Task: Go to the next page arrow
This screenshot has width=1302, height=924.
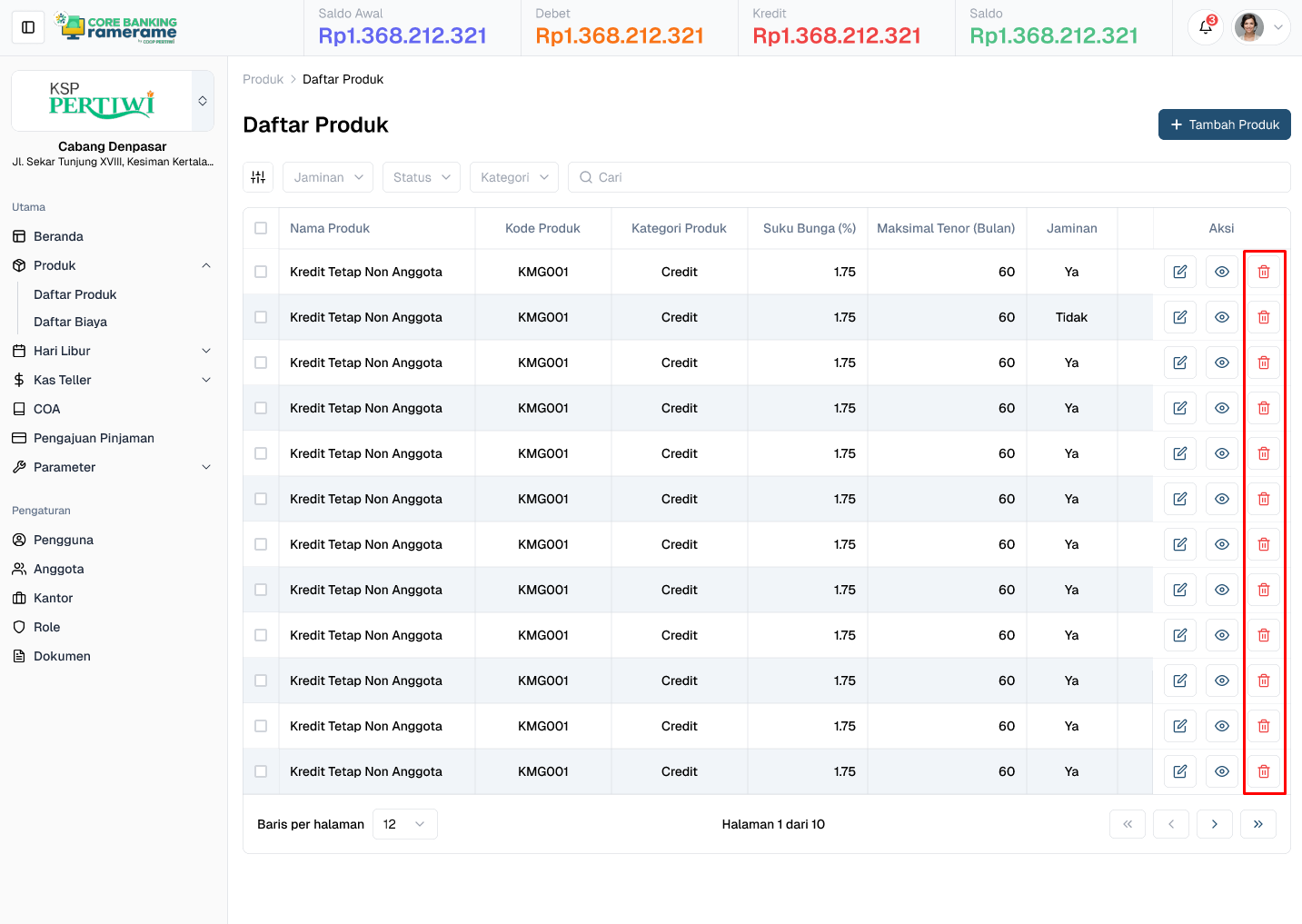Action: 1214,824
